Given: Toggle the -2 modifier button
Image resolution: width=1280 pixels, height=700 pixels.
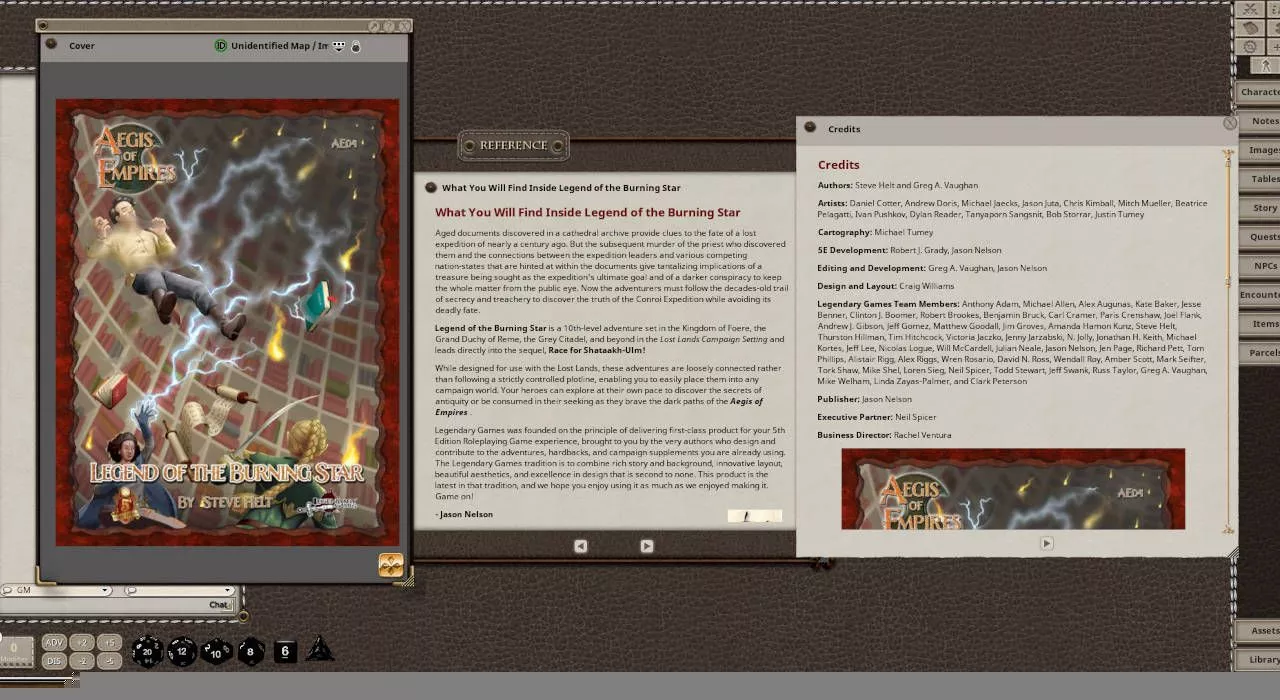Looking at the screenshot, I should tap(82, 661).
